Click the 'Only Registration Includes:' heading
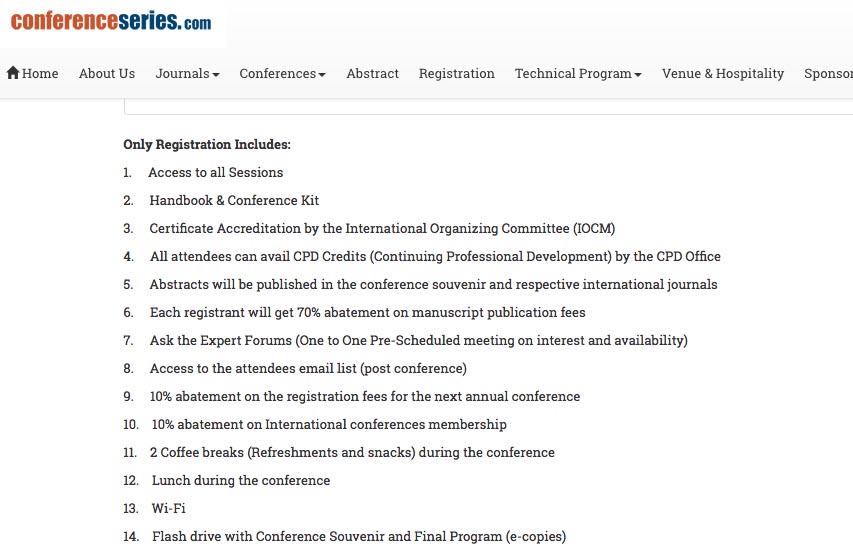The height and width of the screenshot is (557, 853). [207, 144]
